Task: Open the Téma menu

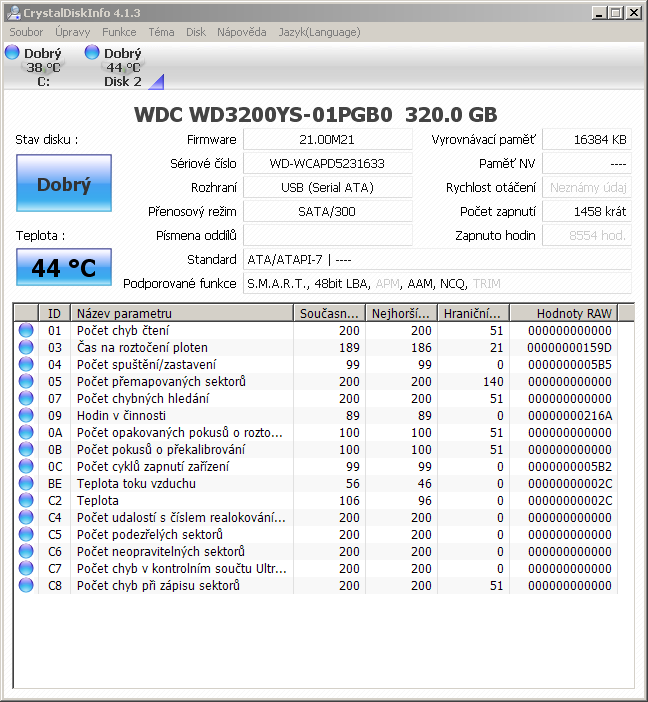Action: pyautogui.click(x=161, y=32)
